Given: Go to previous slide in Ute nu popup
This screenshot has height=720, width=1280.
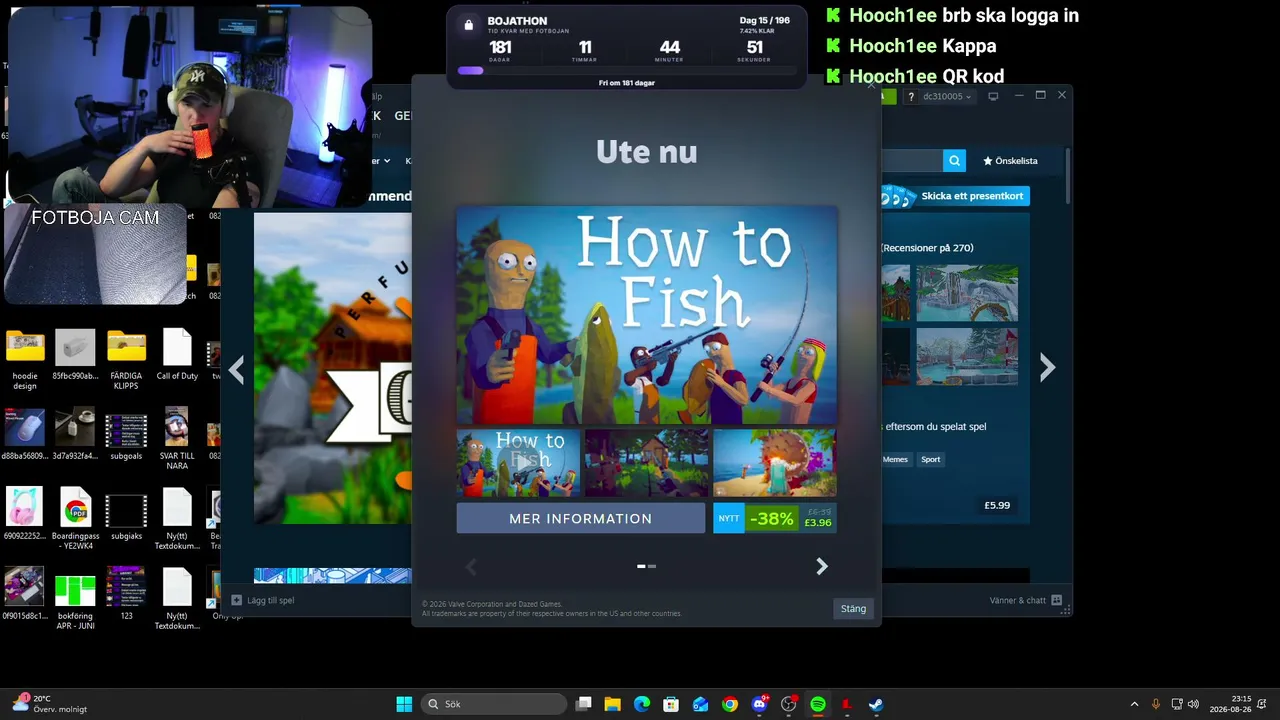Looking at the screenshot, I should coord(471,567).
